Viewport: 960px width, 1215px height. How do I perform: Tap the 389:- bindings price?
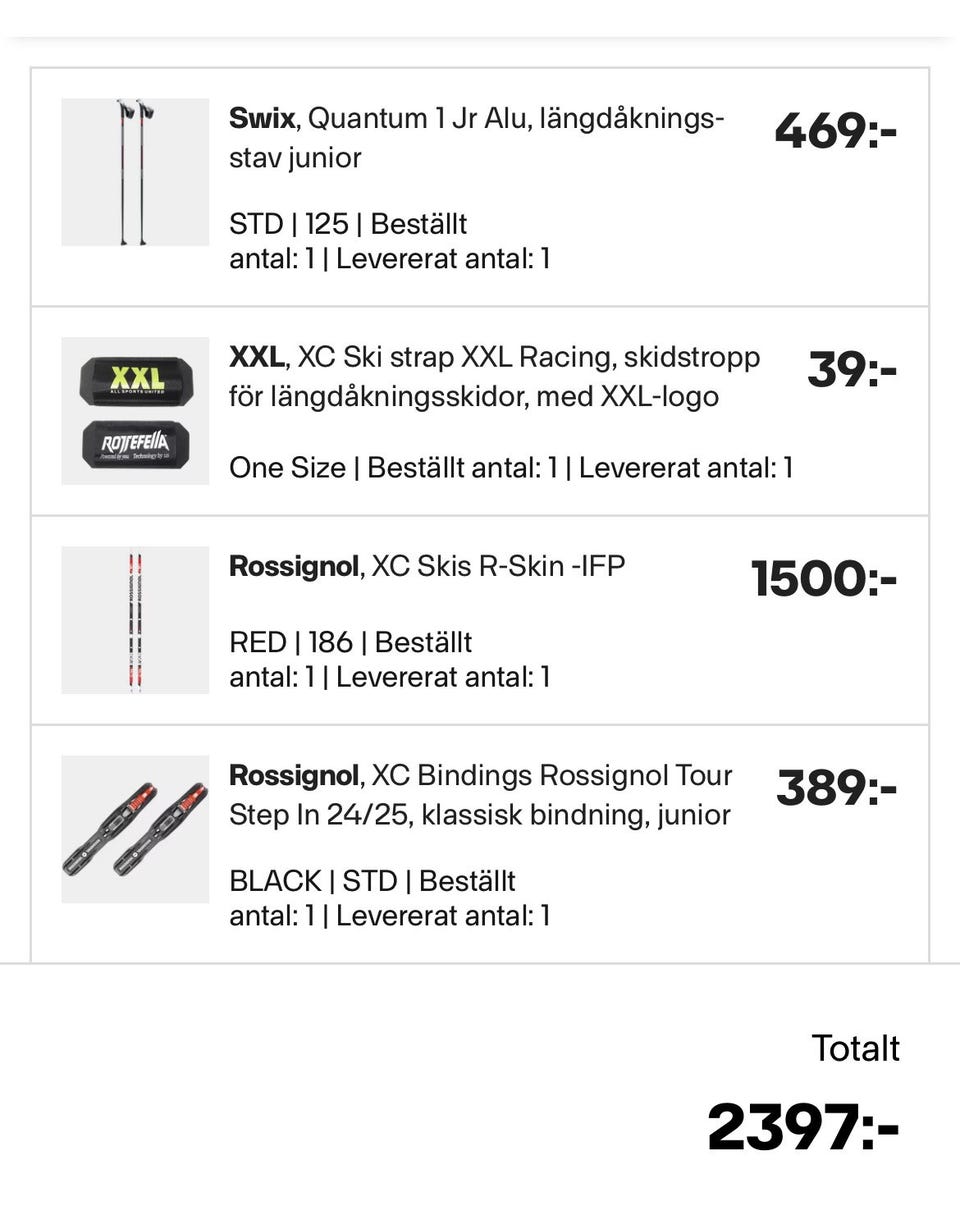tap(837, 788)
